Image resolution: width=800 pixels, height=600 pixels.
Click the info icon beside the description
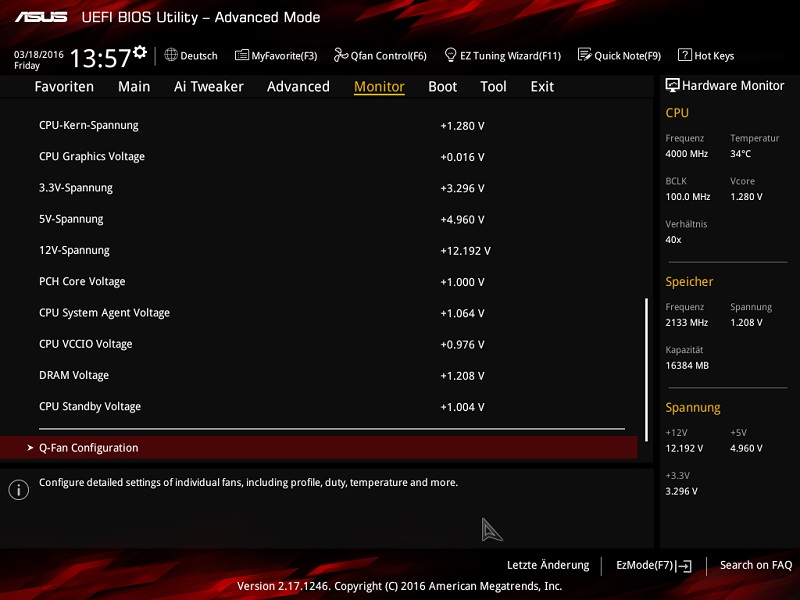click(18, 490)
